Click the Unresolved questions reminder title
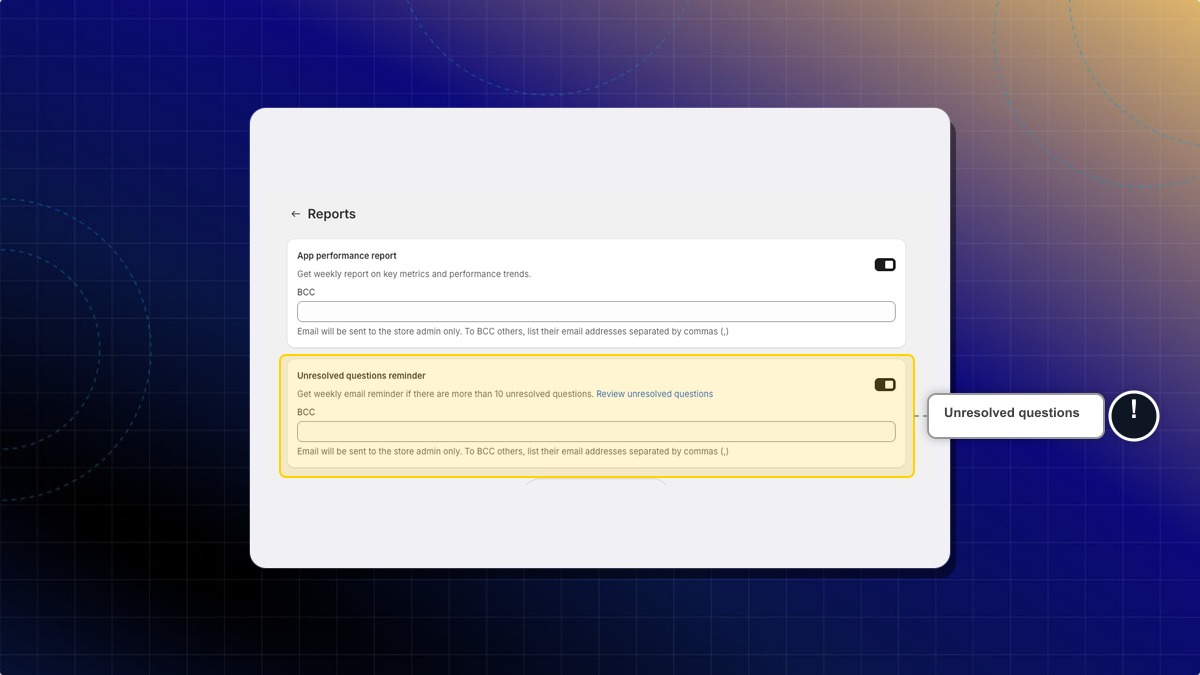Image resolution: width=1200 pixels, height=675 pixels. point(361,376)
